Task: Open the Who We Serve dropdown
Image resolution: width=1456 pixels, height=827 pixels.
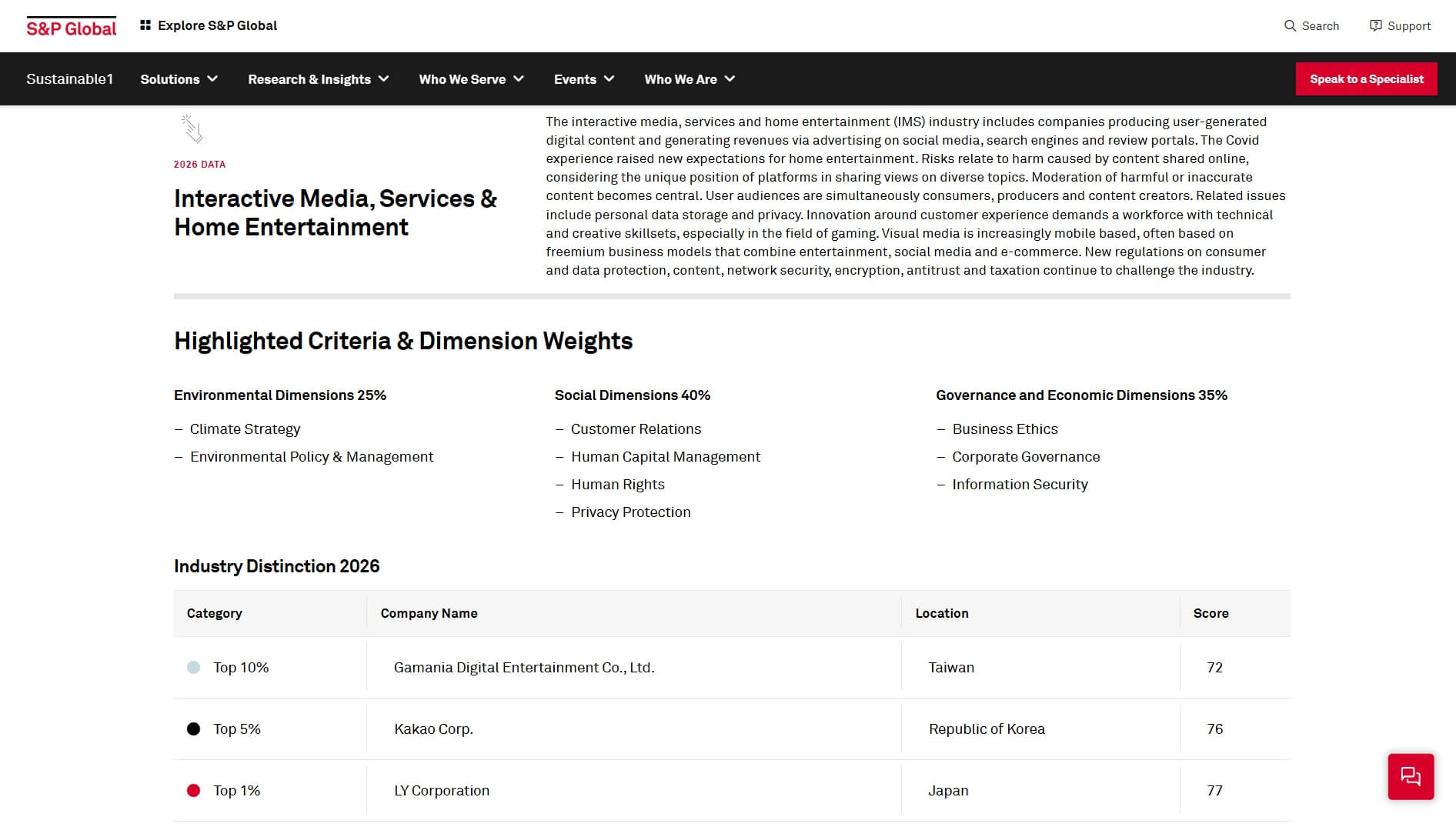Action: click(x=471, y=79)
